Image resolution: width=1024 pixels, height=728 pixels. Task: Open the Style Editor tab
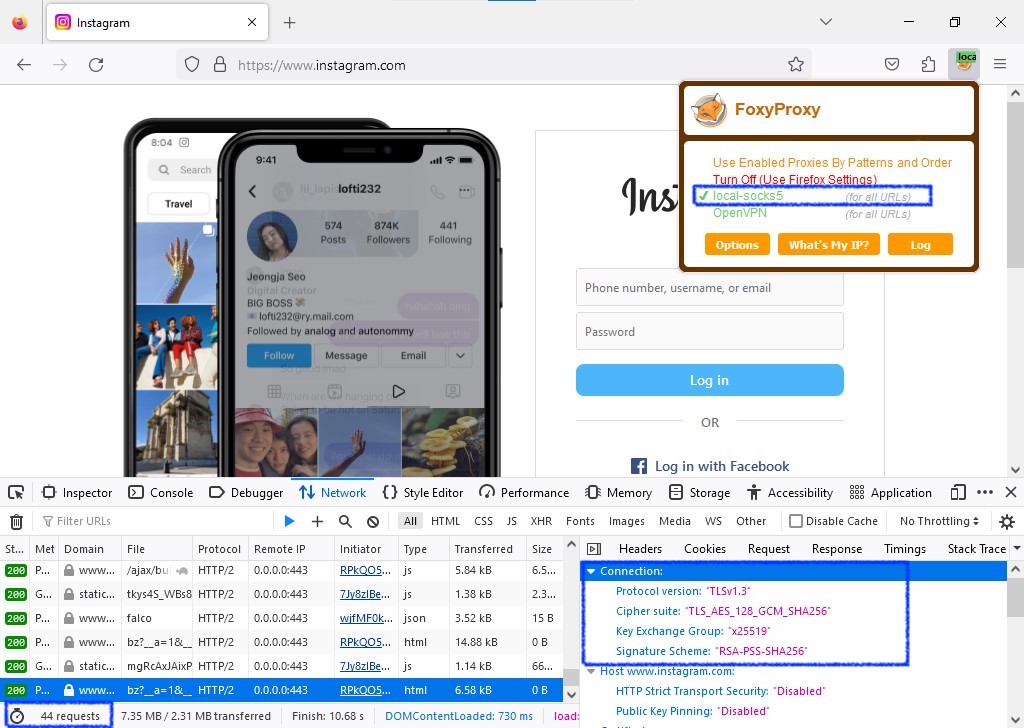pyautogui.click(x=423, y=492)
